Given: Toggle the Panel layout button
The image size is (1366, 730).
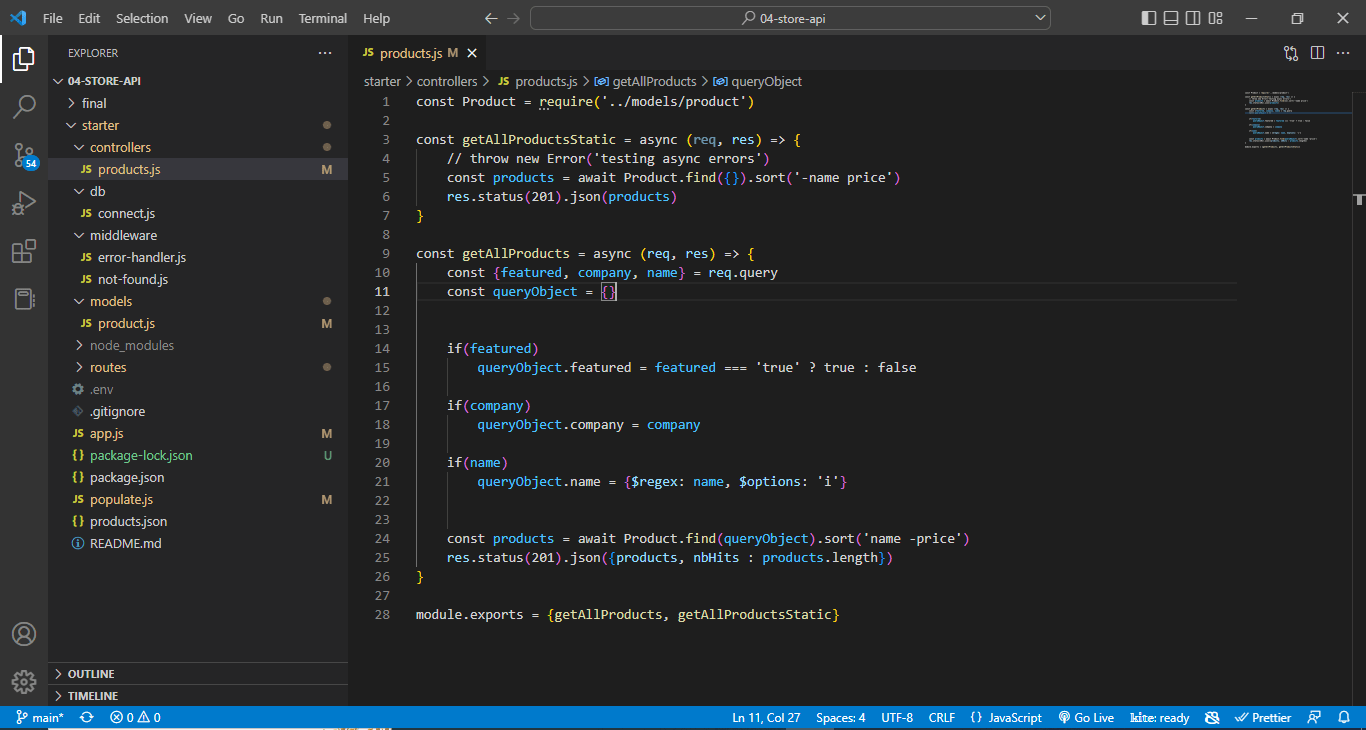Looking at the screenshot, I should coord(1171,18).
